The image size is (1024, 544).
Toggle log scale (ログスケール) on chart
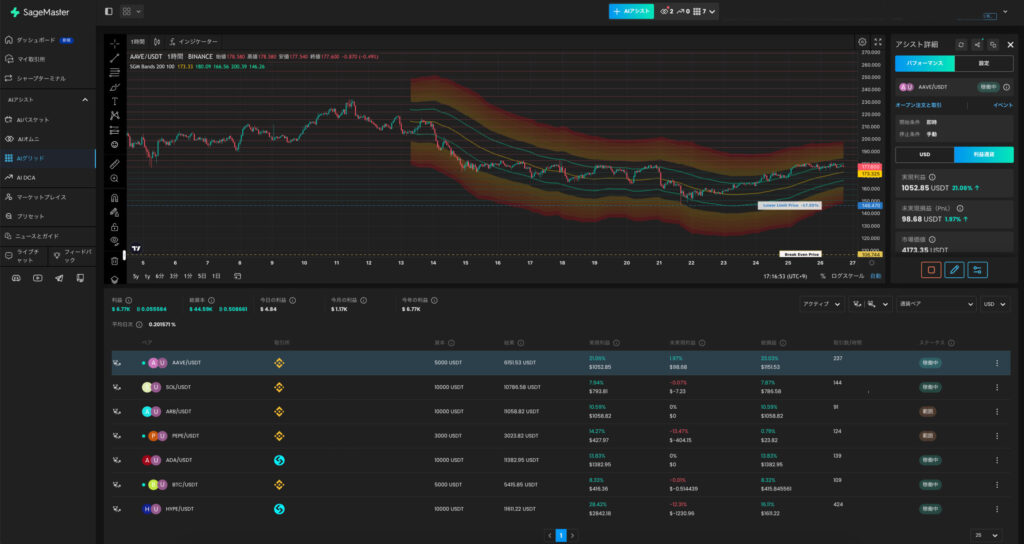pyautogui.click(x=846, y=275)
